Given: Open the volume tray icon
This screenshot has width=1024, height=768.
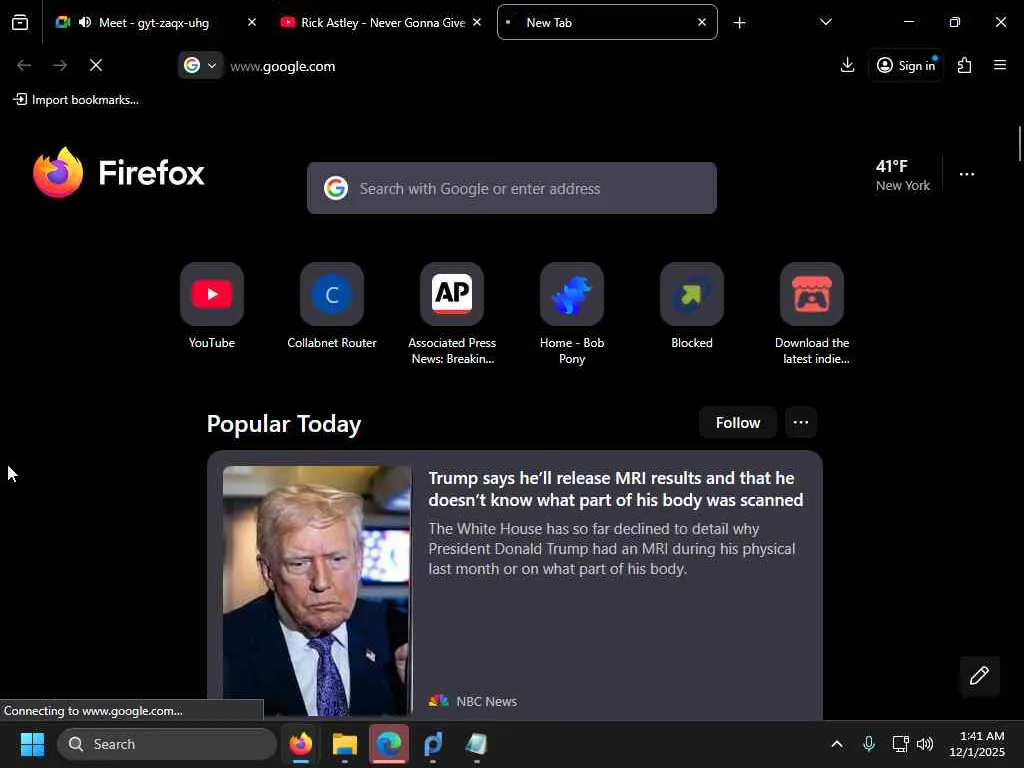Looking at the screenshot, I should [925, 744].
